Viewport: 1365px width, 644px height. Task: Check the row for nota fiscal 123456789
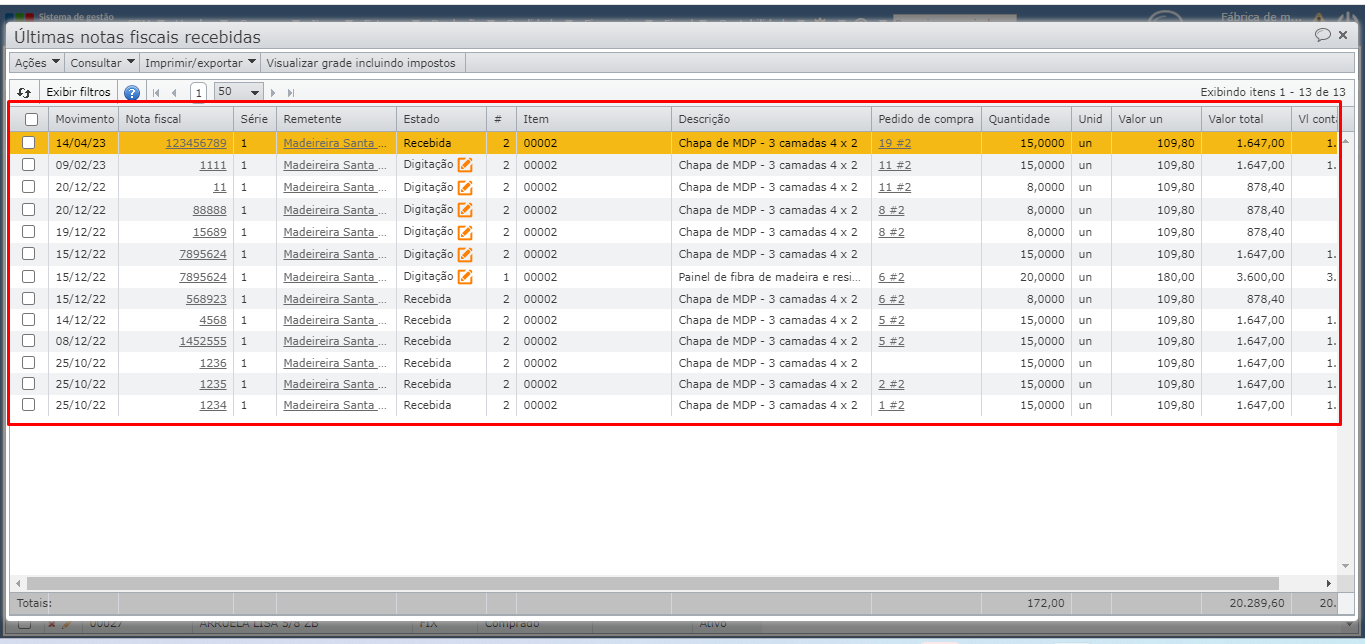click(x=29, y=143)
